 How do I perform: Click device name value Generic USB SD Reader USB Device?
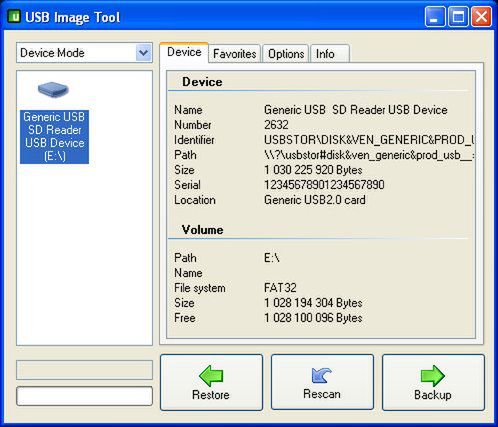(356, 110)
